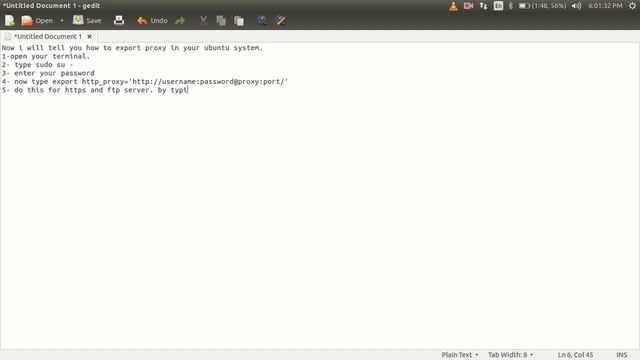Print the document using printer icon

click(119, 20)
